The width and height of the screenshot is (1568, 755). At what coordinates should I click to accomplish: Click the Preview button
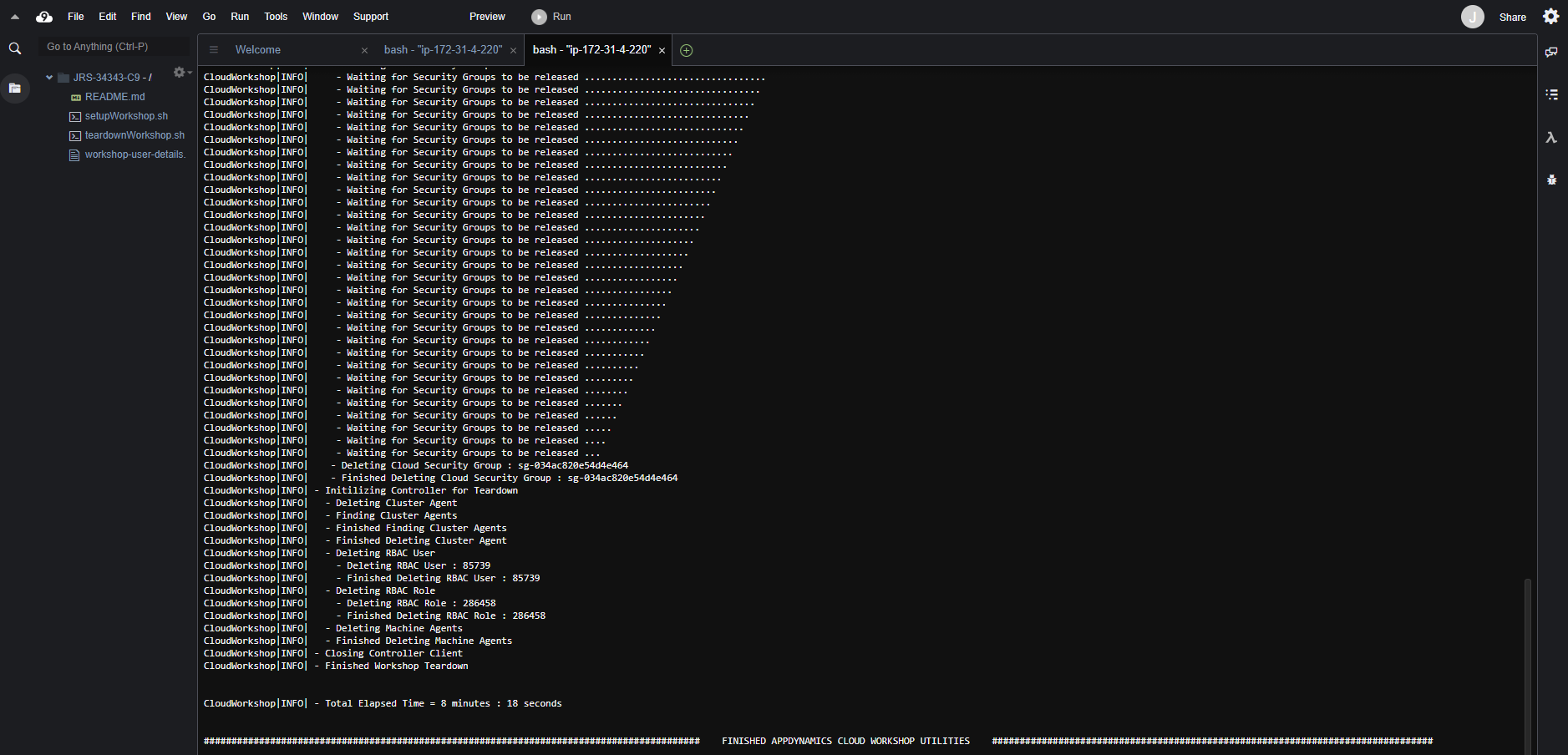[x=487, y=17]
